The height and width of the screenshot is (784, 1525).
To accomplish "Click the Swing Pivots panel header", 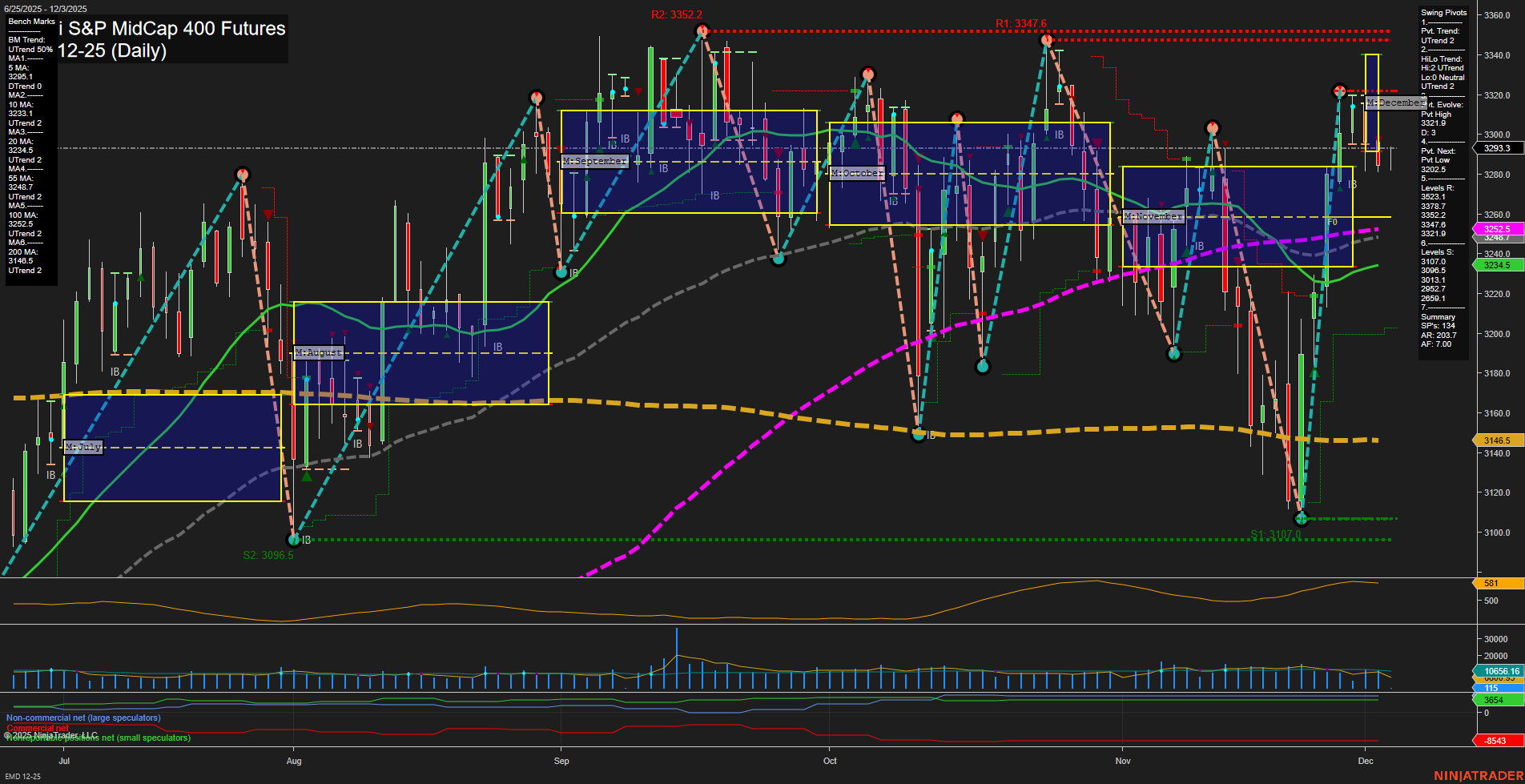I will click(x=1443, y=13).
